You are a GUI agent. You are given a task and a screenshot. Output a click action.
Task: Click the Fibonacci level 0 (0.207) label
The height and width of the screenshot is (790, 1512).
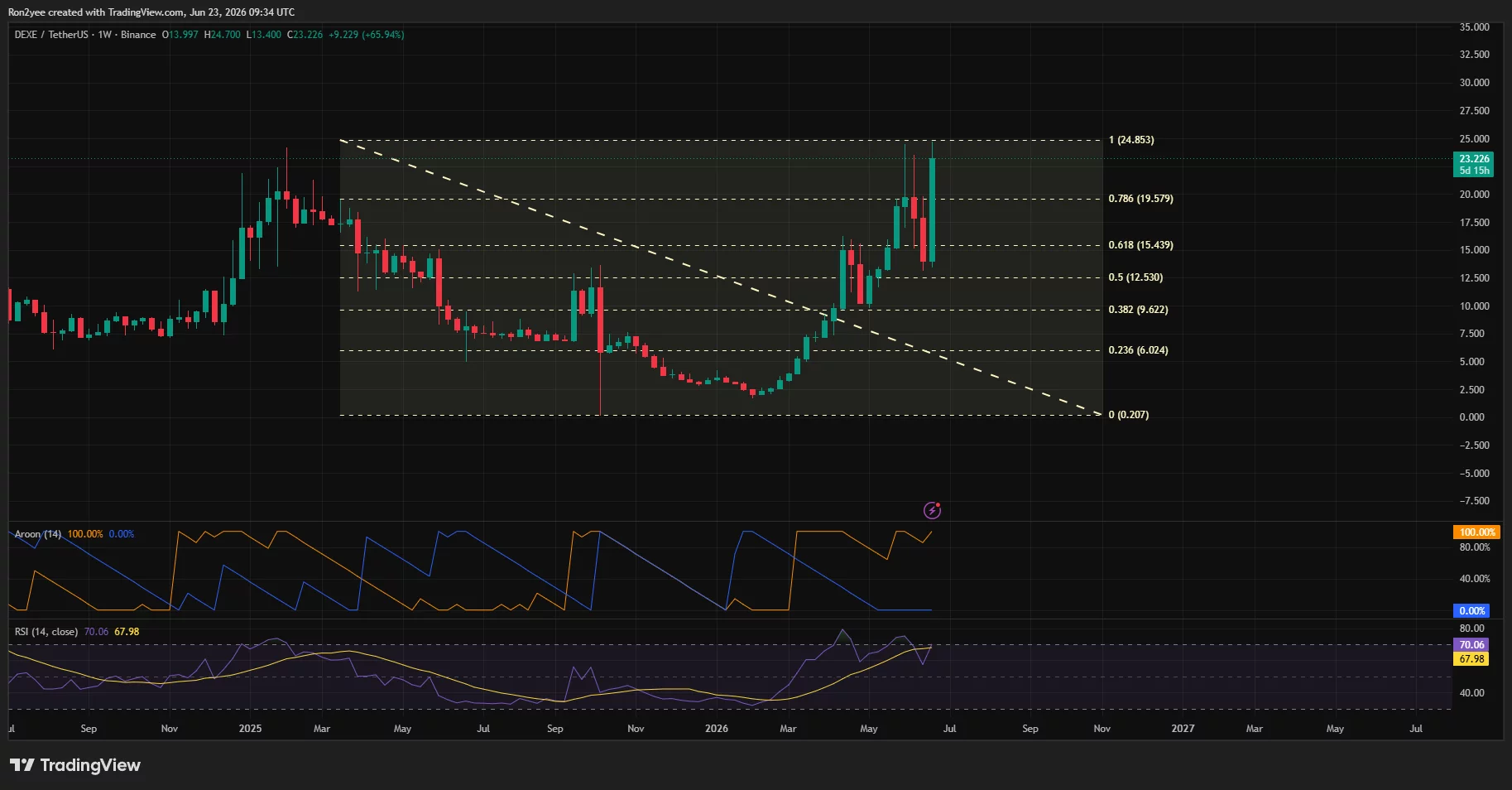[x=1129, y=415]
